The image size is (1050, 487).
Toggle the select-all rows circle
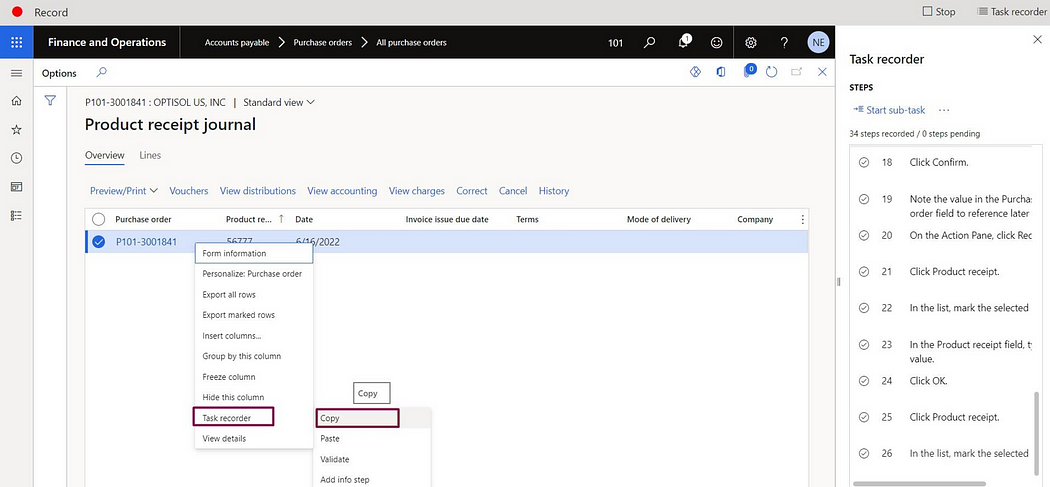click(99, 219)
